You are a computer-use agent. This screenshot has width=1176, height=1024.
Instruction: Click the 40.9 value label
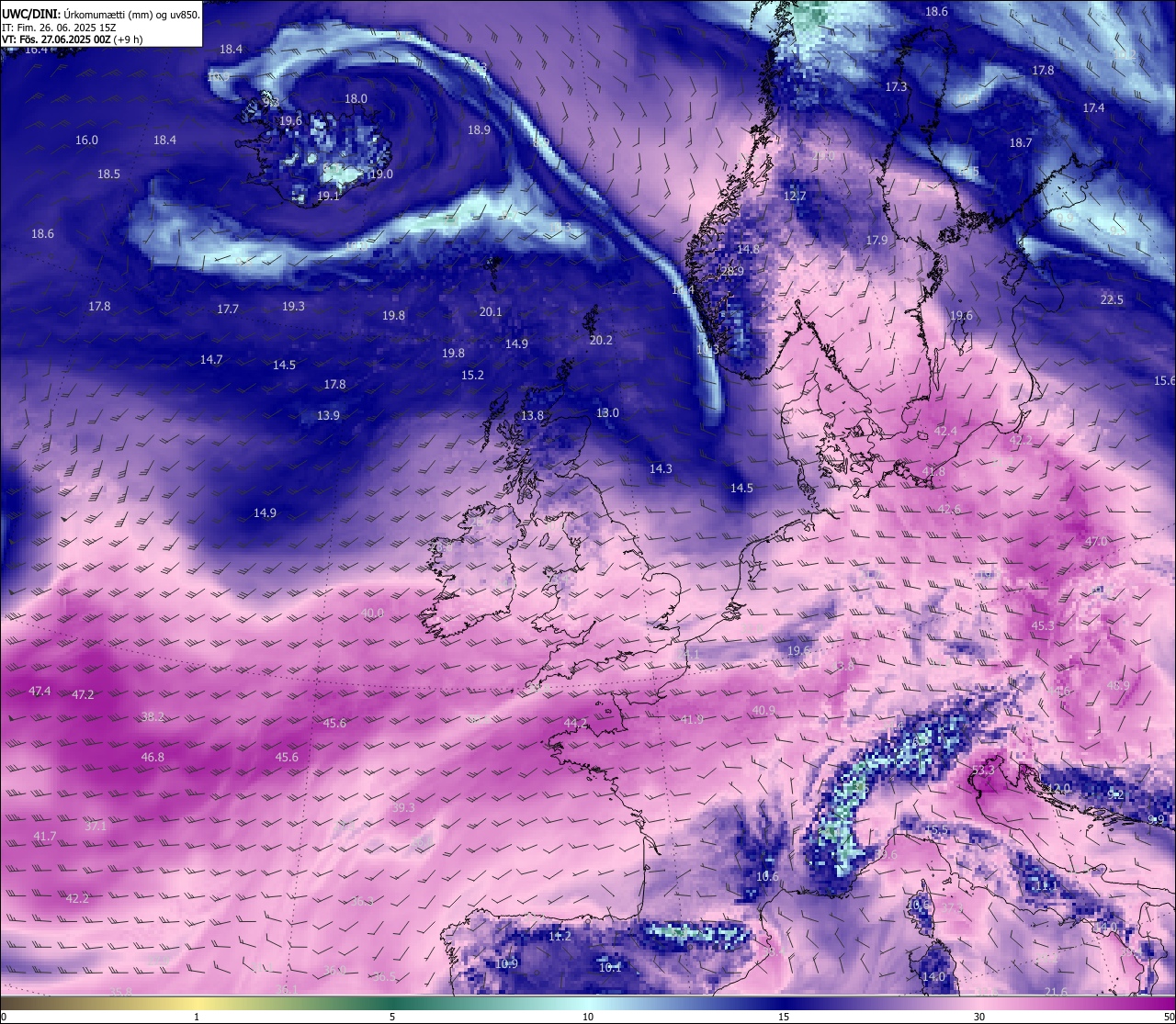pyautogui.click(x=763, y=712)
